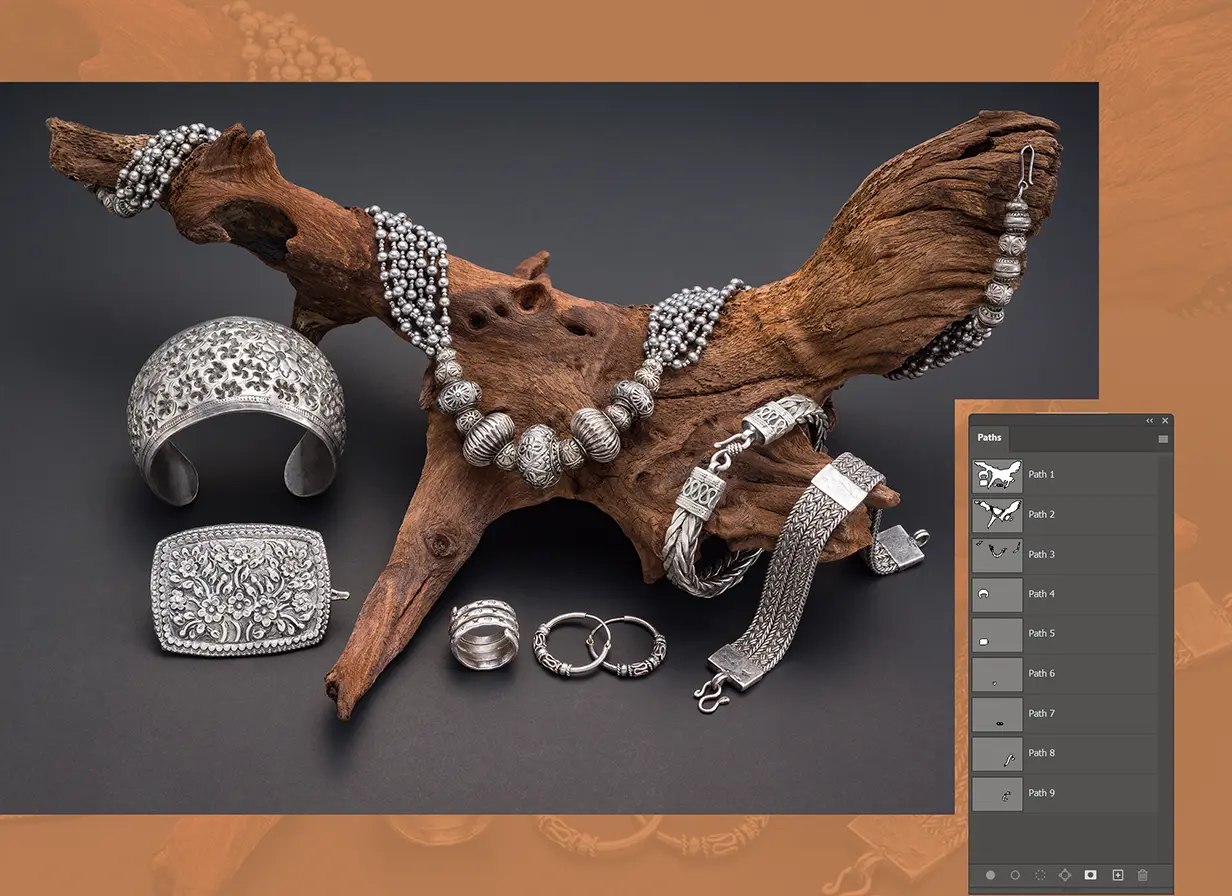
Task: Click the 'Path 4' label
Action: tap(1041, 594)
